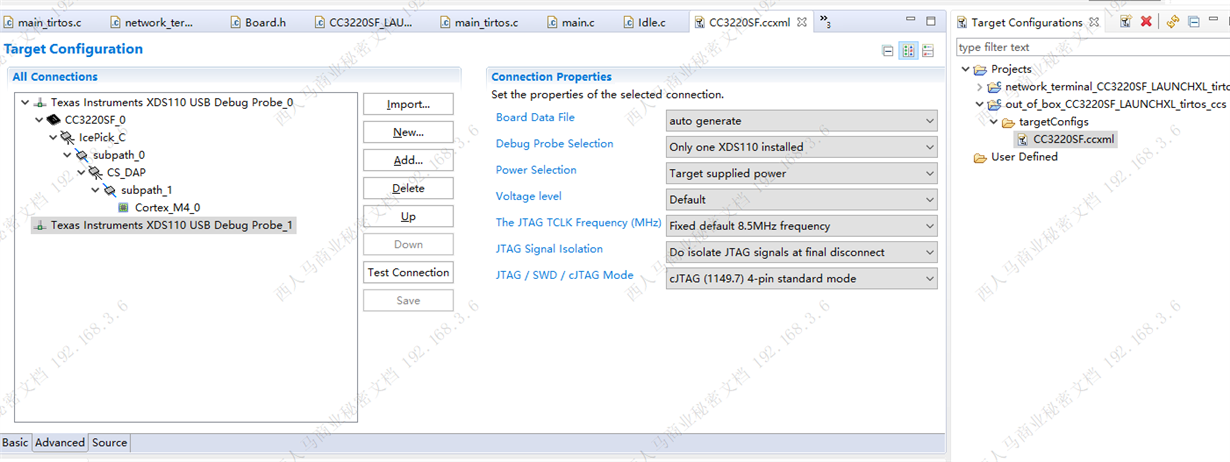Click the new target configuration icon
Image resolution: width=1230 pixels, height=462 pixels.
[1125, 22]
